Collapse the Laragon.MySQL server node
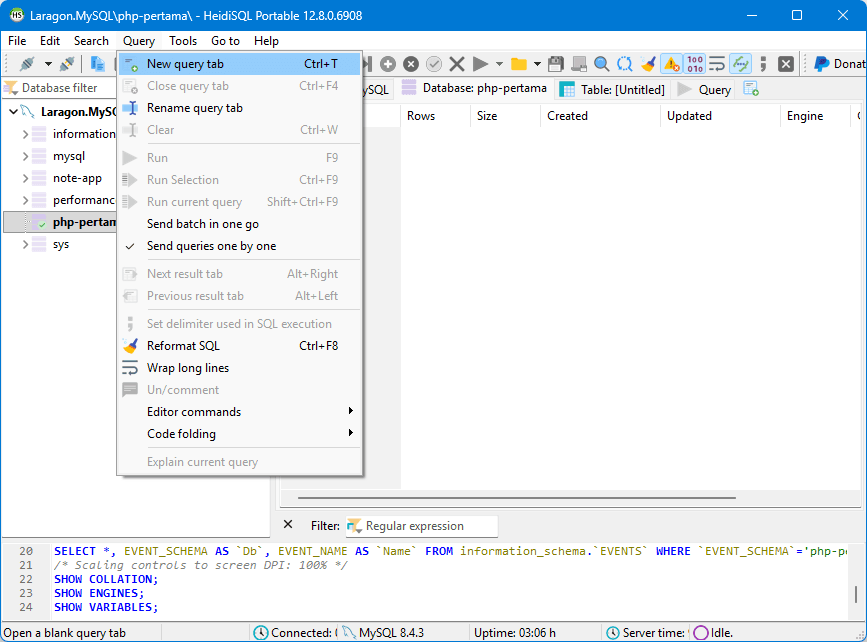Viewport: 867px width, 642px height. pyautogui.click(x=10, y=110)
